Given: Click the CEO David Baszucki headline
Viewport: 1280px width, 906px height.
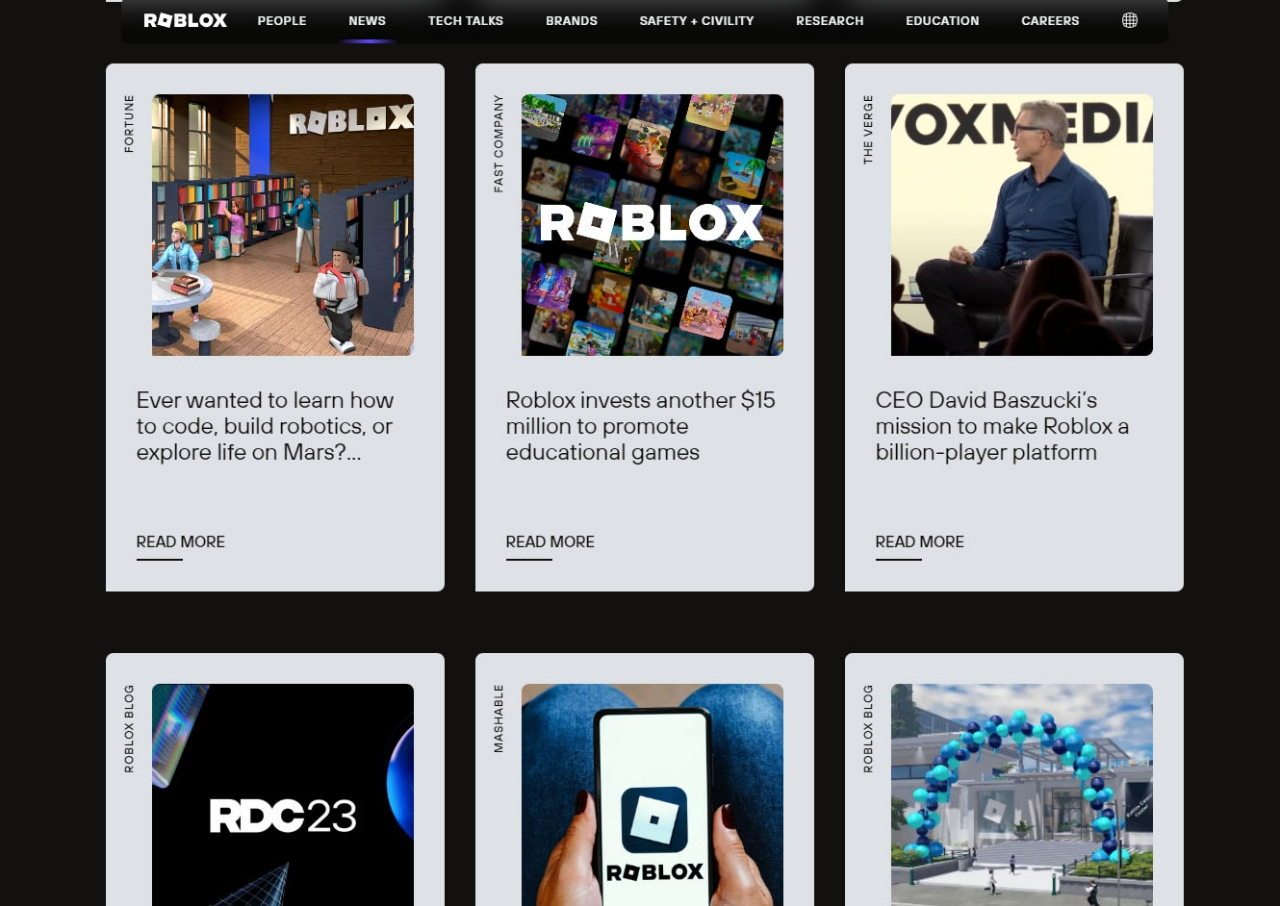Looking at the screenshot, I should (x=1002, y=427).
